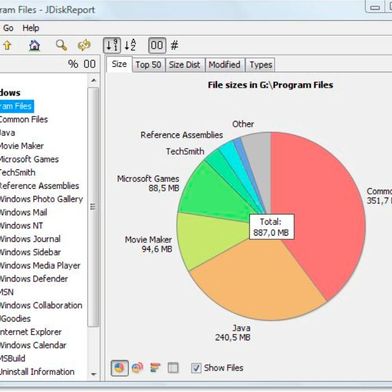
Task: Select MSBuild folder in the tree
Action: pyautogui.click(x=12, y=359)
